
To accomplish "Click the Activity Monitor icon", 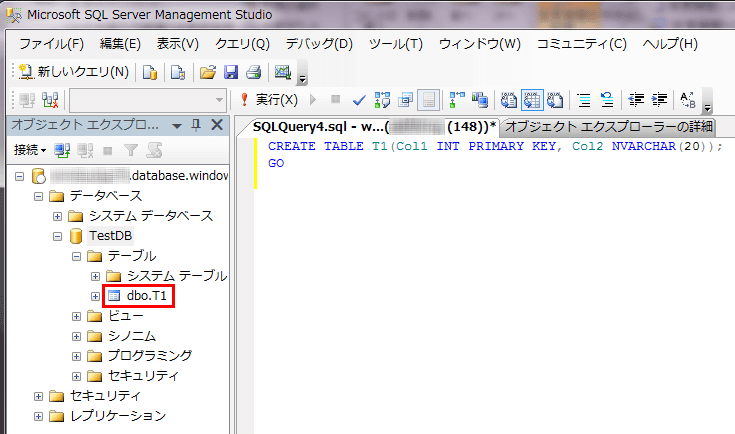I will tap(283, 72).
